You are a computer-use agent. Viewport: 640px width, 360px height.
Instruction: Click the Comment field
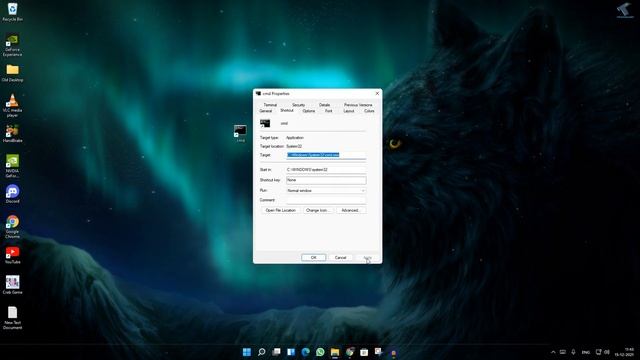326,200
